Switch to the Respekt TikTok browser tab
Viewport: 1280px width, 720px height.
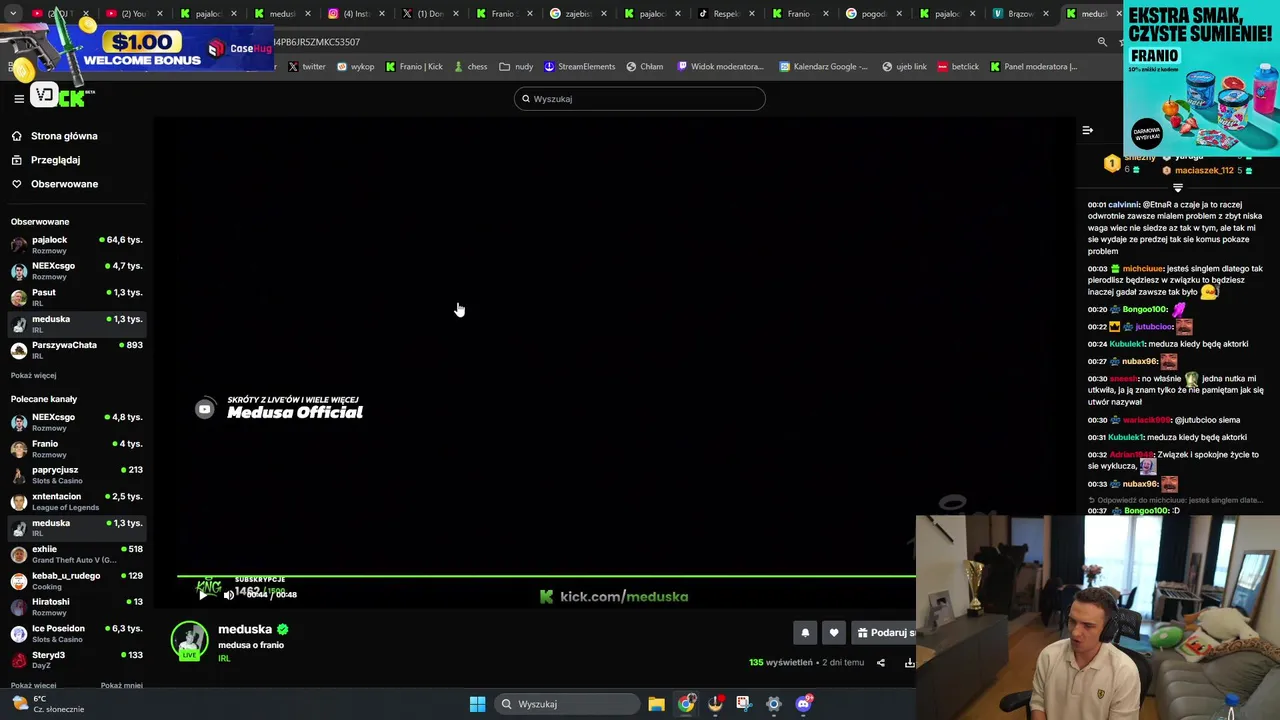727,14
